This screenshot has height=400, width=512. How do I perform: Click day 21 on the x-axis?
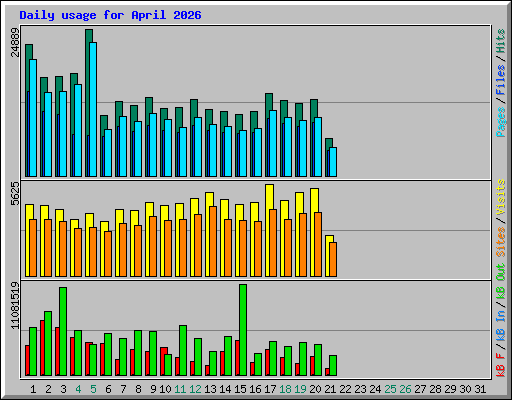tap(330, 389)
